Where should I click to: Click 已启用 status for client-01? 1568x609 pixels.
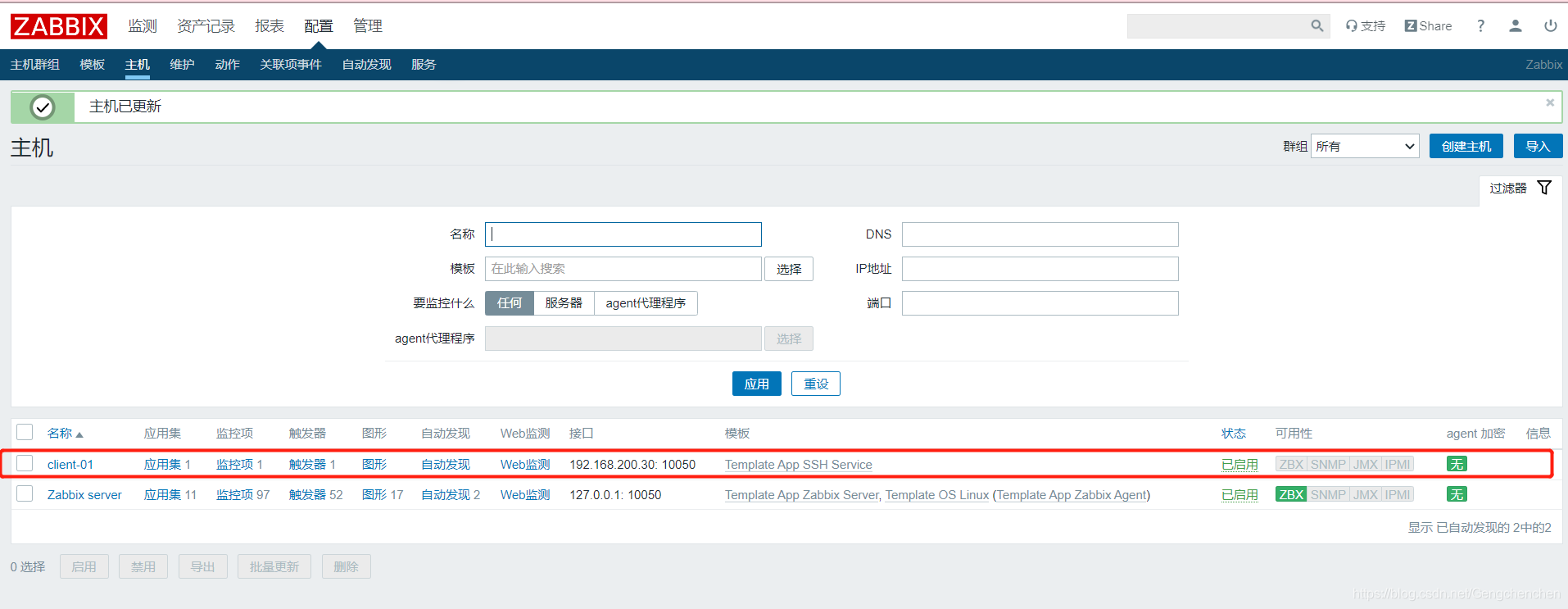[1239, 464]
